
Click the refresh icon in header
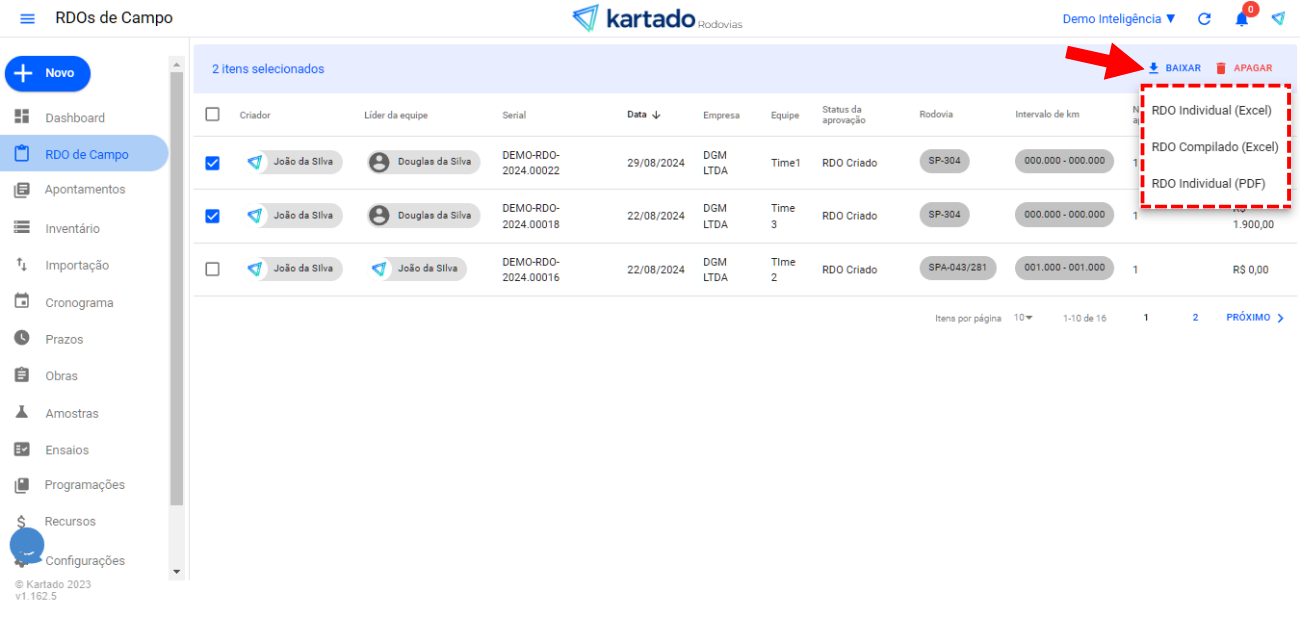(1204, 19)
